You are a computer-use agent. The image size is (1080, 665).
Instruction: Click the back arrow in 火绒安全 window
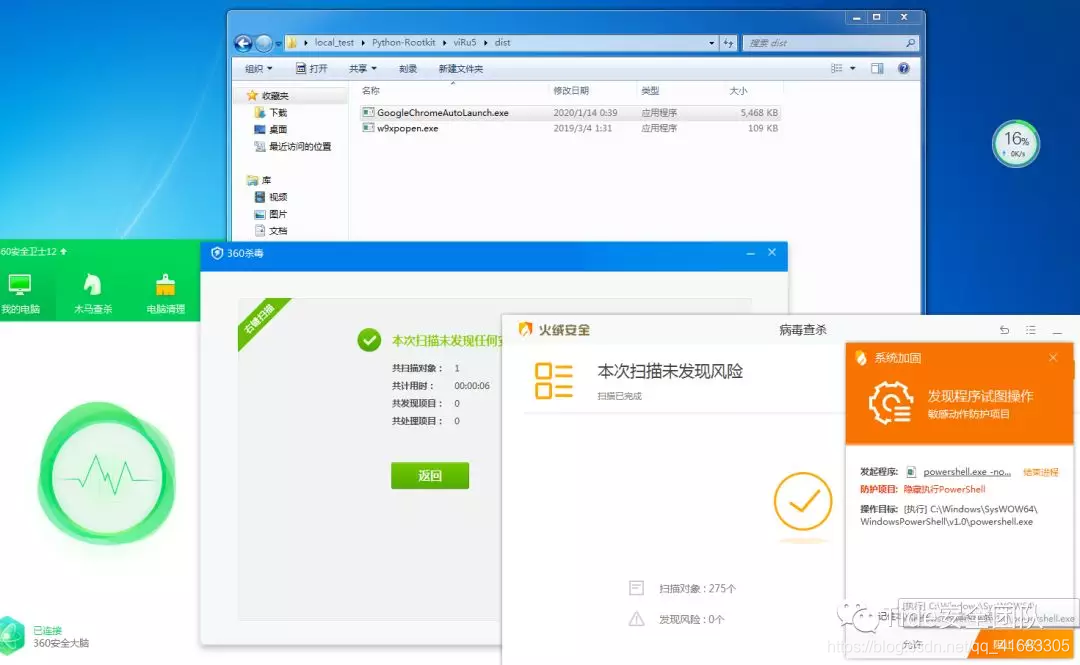1004,330
